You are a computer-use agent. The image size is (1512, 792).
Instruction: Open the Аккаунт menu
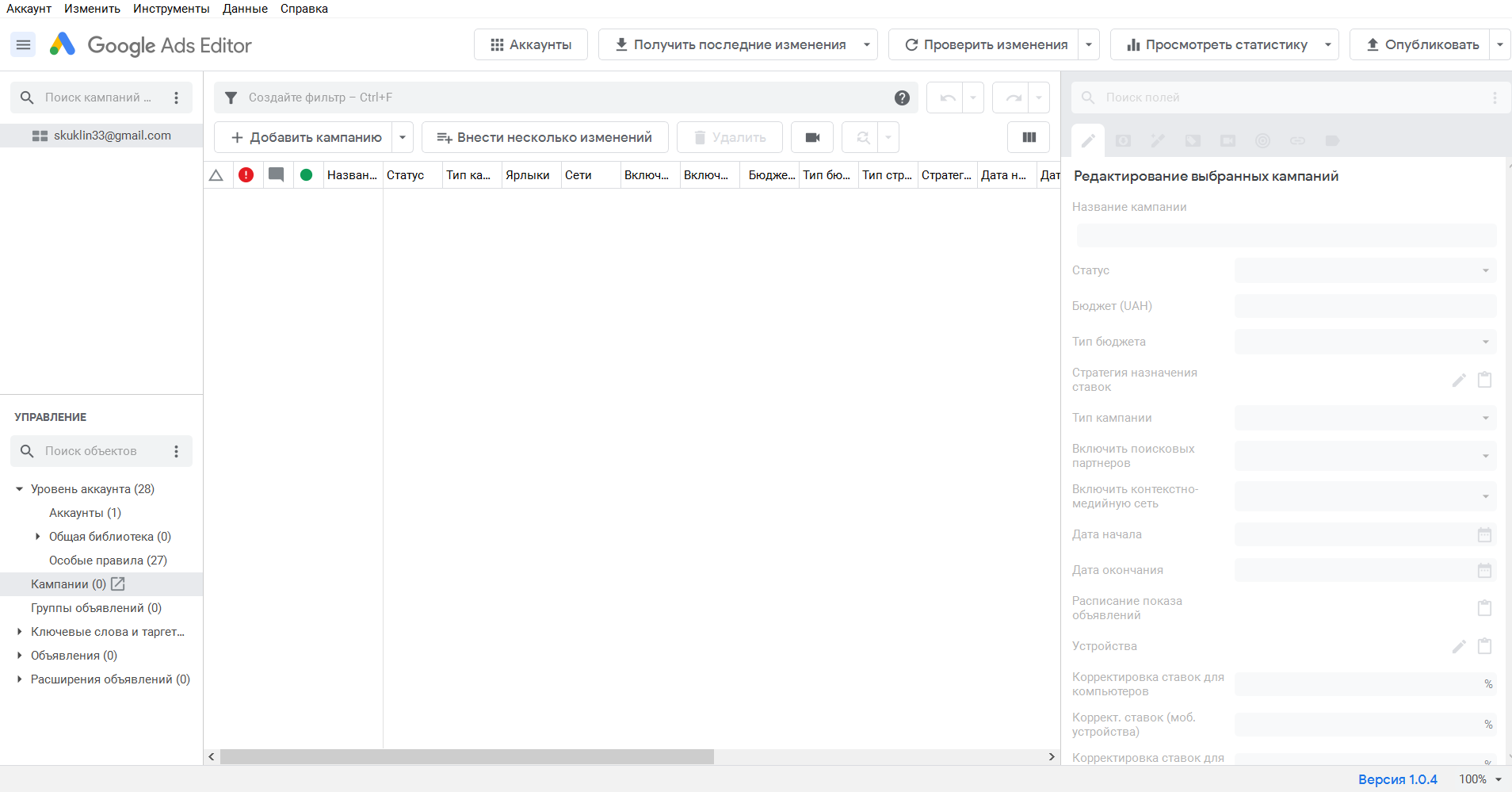coord(29,9)
